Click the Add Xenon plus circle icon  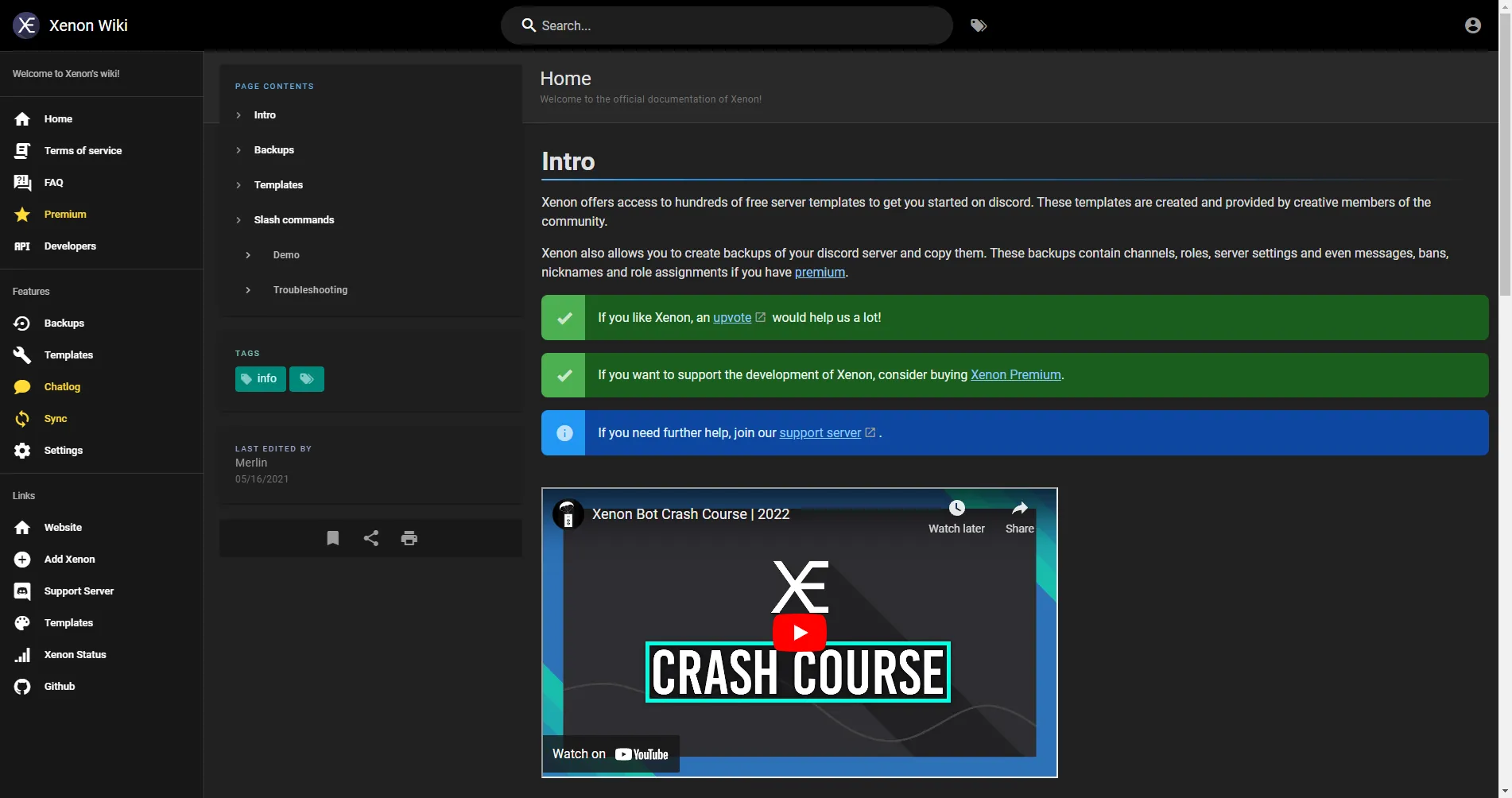click(x=22, y=560)
